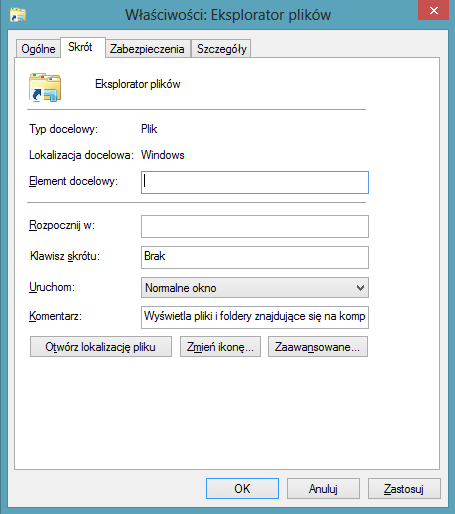
Task: Cancel changes with the Anuluj button
Action: click(323, 489)
